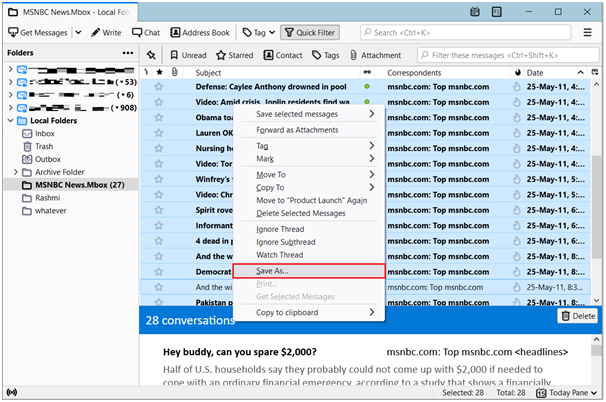Image resolution: width=606 pixels, height=402 pixels.
Task: Sort by the thread column icon
Action: click(x=146, y=72)
